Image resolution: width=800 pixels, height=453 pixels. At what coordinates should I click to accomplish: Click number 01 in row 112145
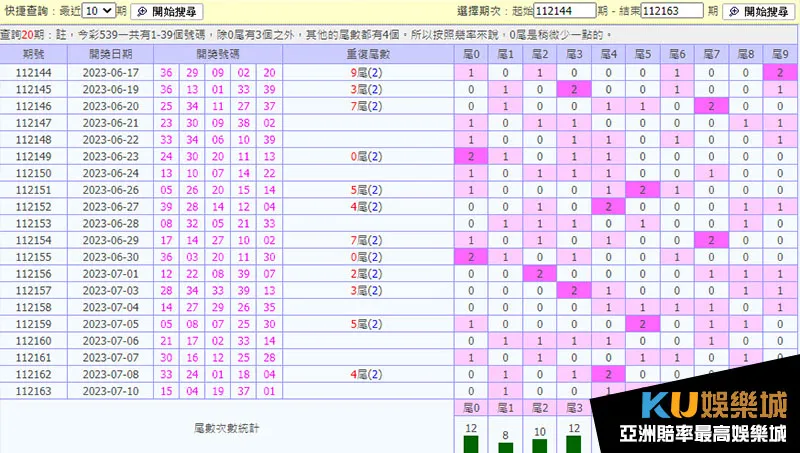coord(218,89)
